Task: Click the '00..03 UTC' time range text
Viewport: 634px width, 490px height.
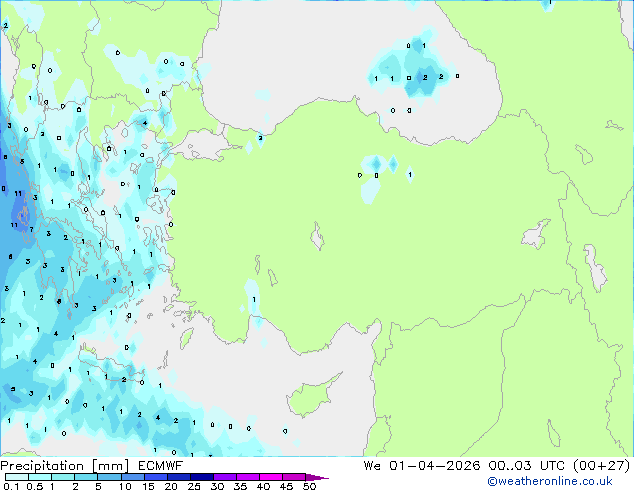Action: pos(526,466)
